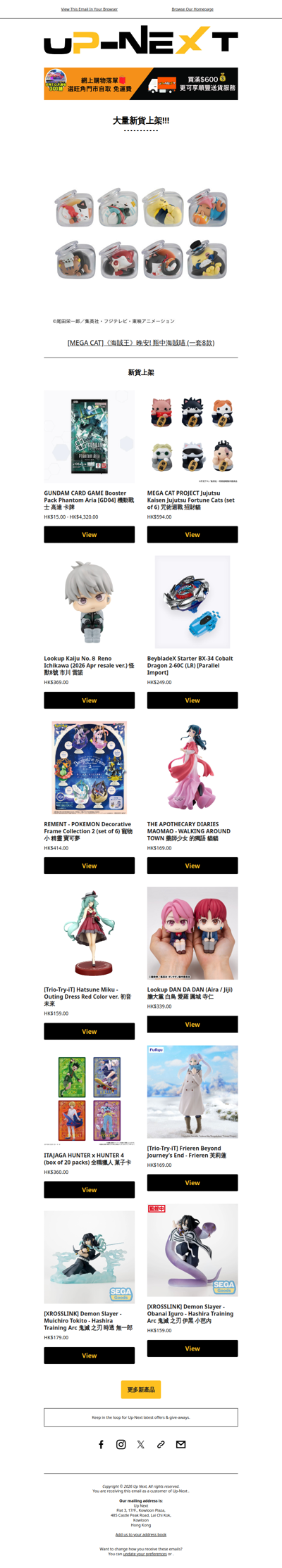Viewport: 282px width, 1568px height.
Task: View MEGA CAT Jujutsu Kaisen Fortune Cats
Action: pyautogui.click(x=192, y=534)
